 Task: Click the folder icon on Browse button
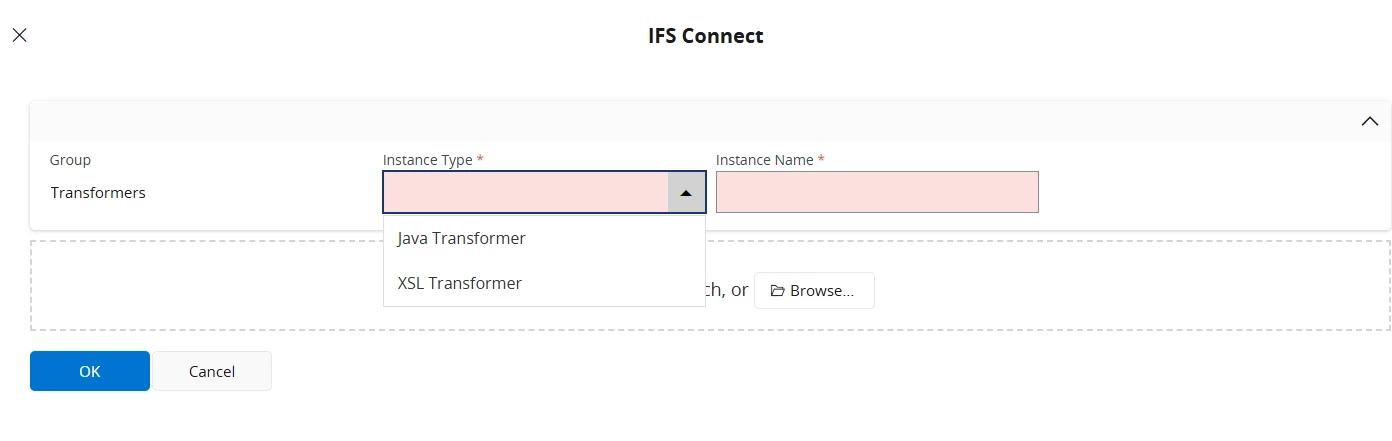[x=776, y=291]
